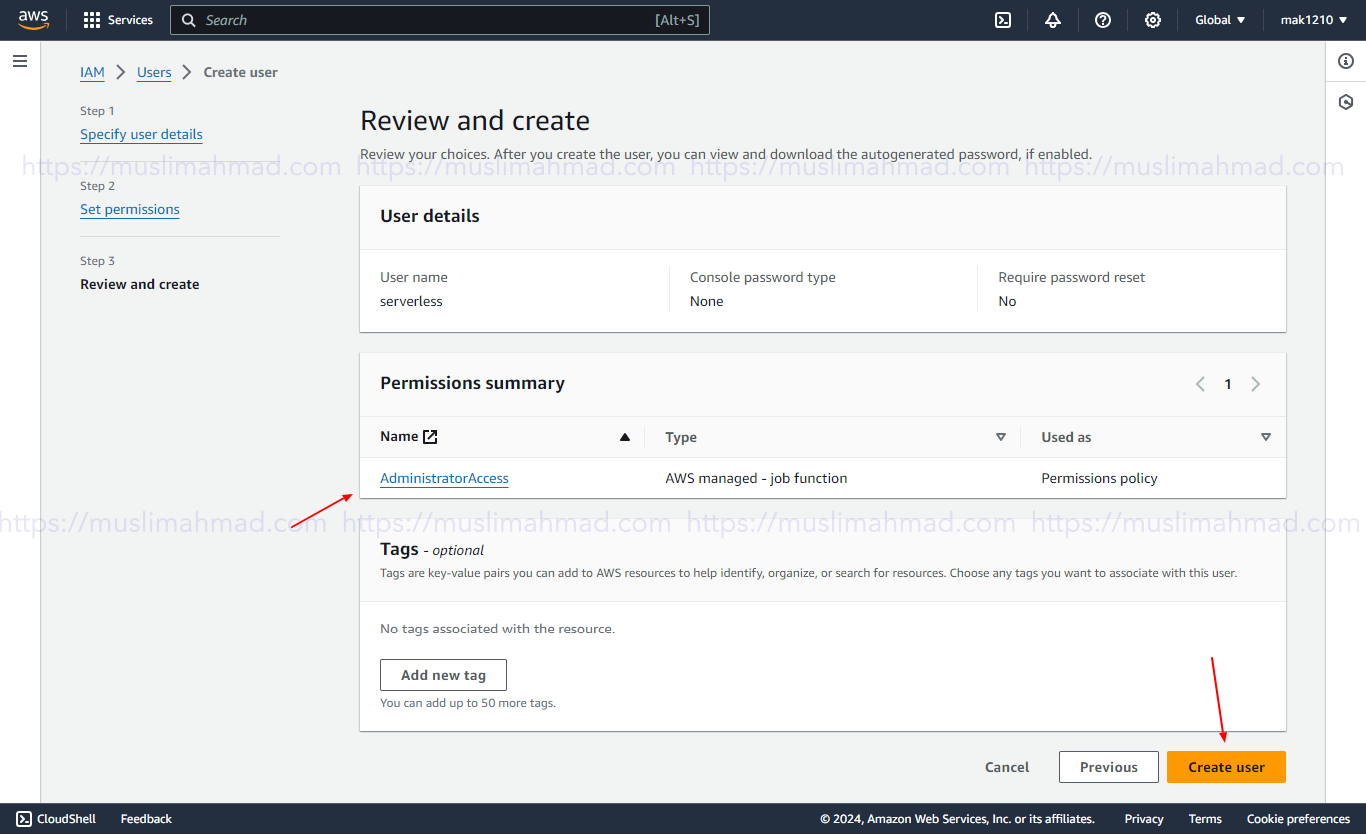Open the info panel icon on the right
The height and width of the screenshot is (835, 1366).
point(1346,61)
